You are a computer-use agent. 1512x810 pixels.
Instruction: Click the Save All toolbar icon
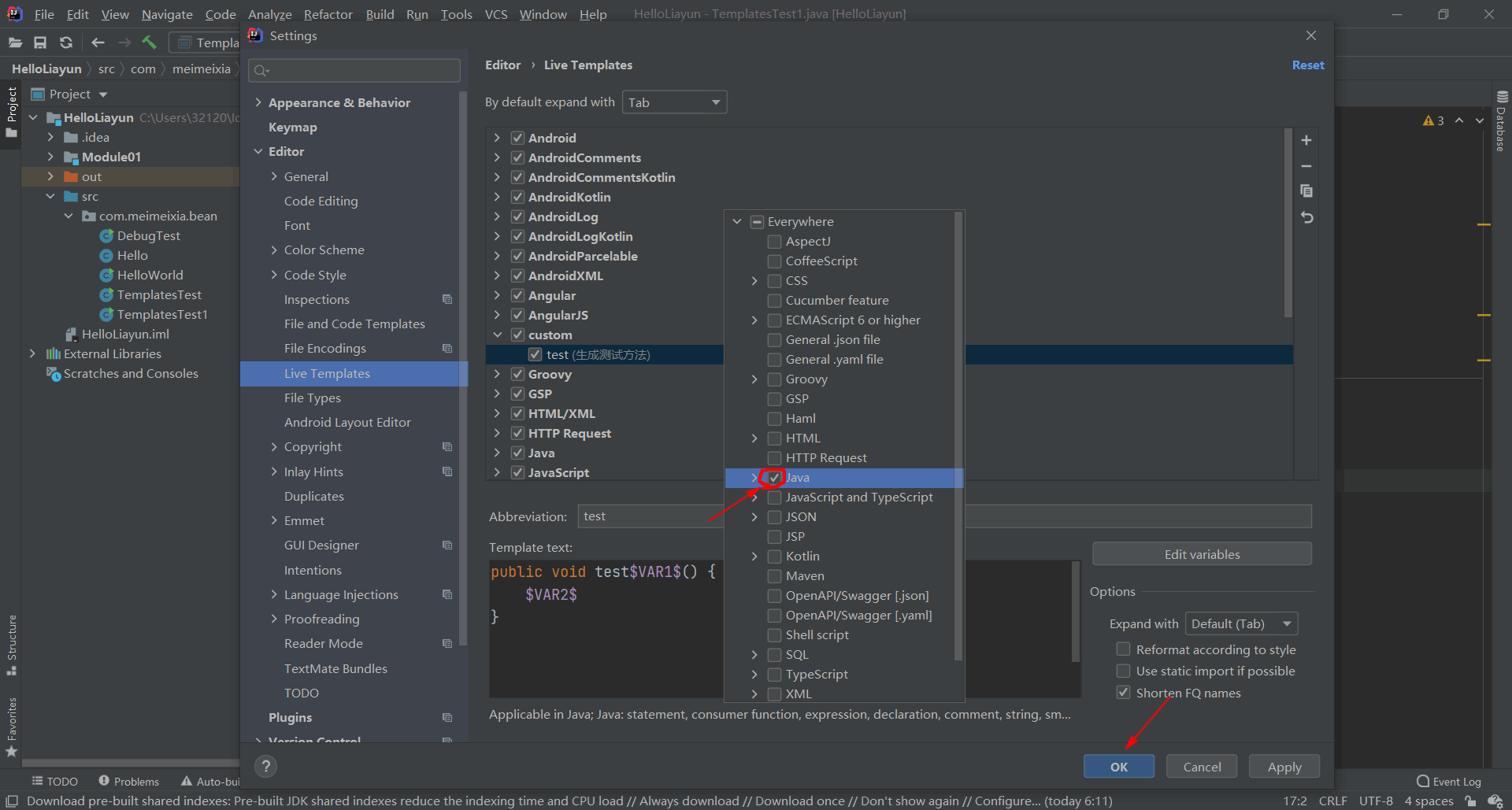(x=40, y=43)
